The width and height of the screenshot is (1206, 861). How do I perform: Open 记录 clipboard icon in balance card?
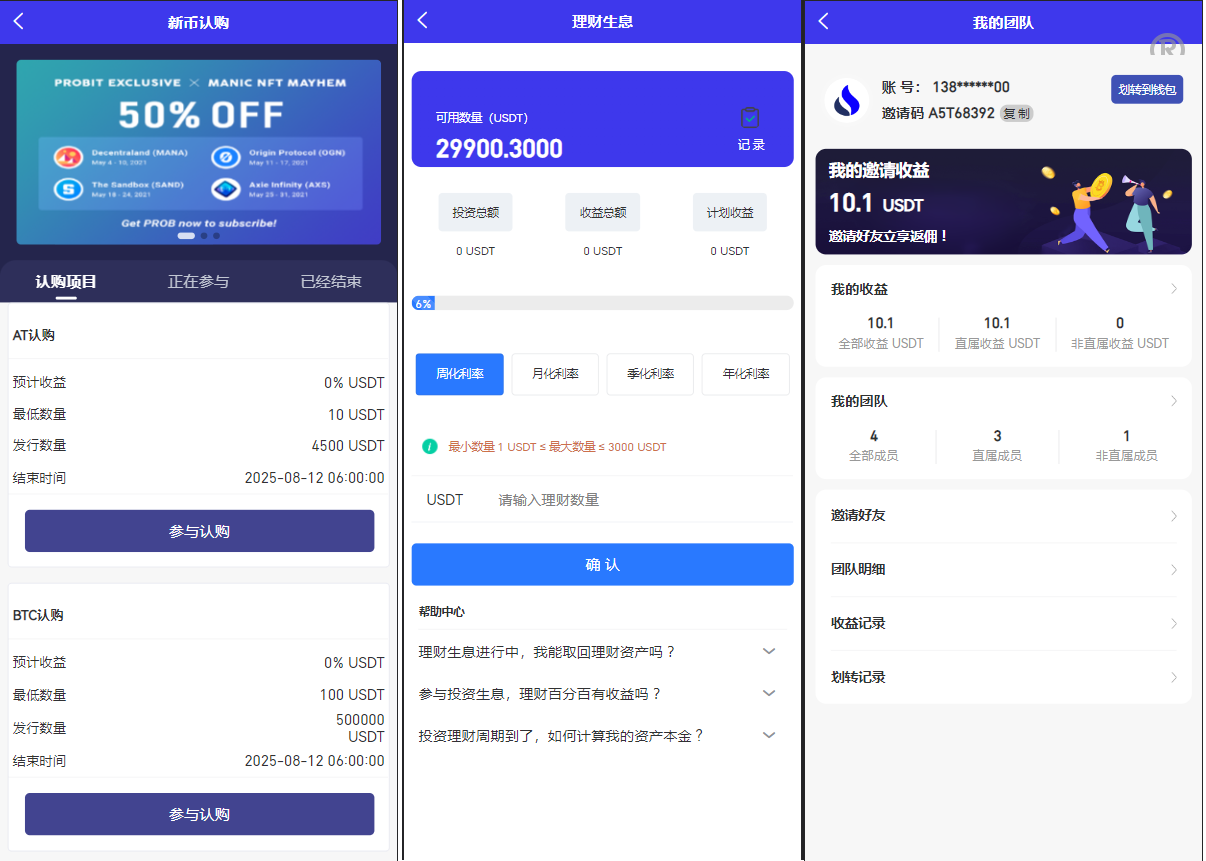click(x=750, y=118)
